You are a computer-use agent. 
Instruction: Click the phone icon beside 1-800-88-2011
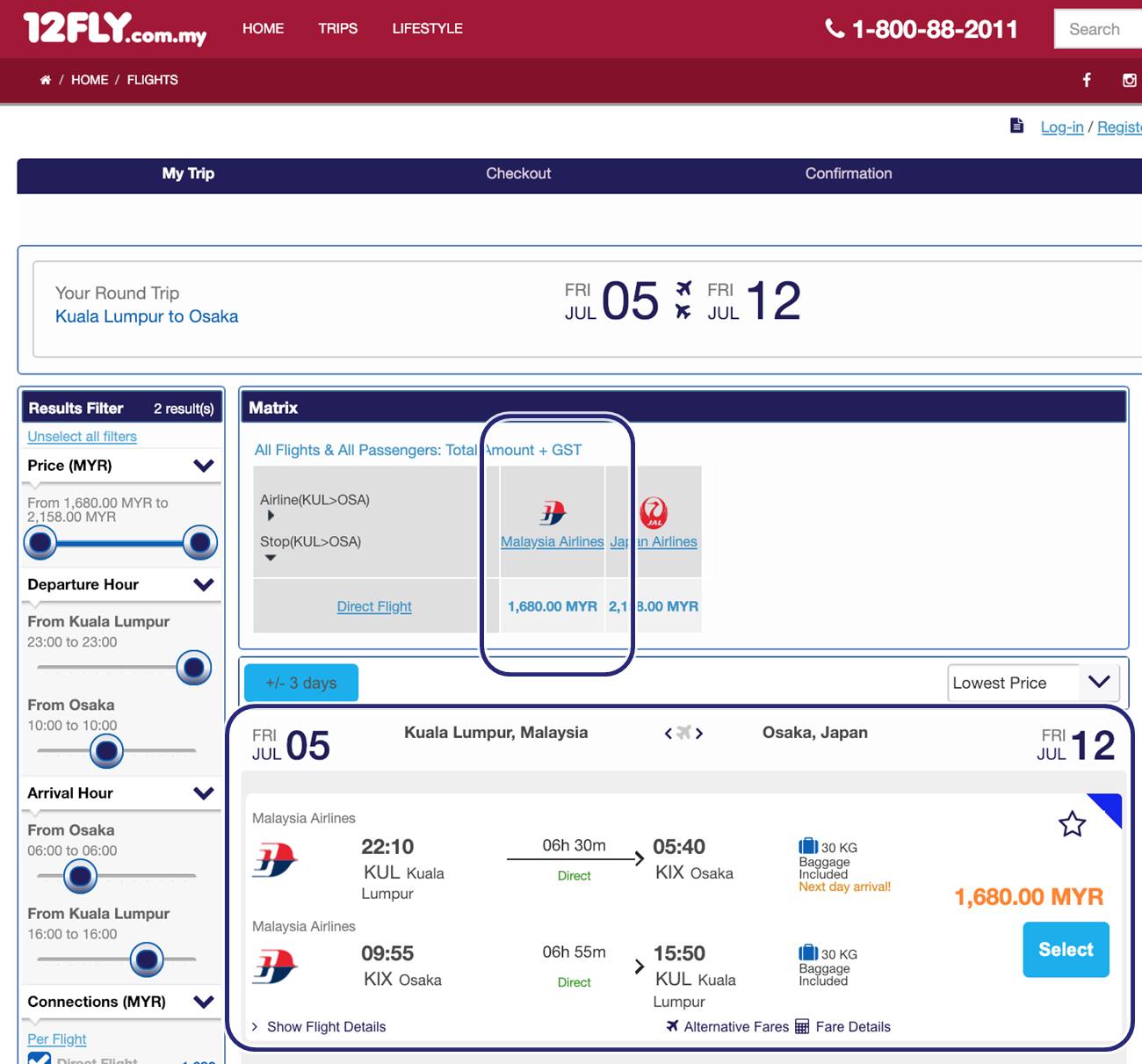[x=835, y=29]
